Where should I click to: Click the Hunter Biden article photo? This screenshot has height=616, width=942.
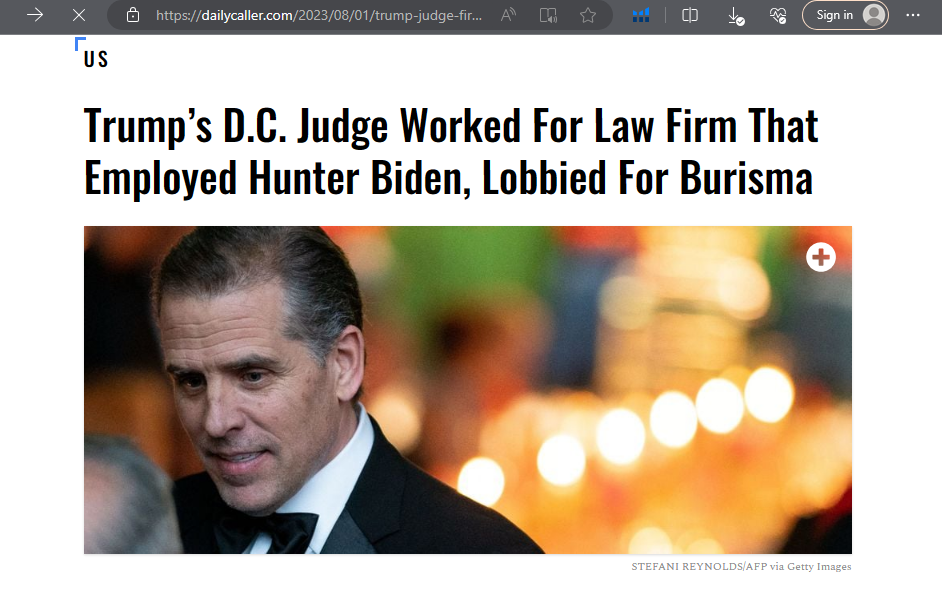[467, 389]
